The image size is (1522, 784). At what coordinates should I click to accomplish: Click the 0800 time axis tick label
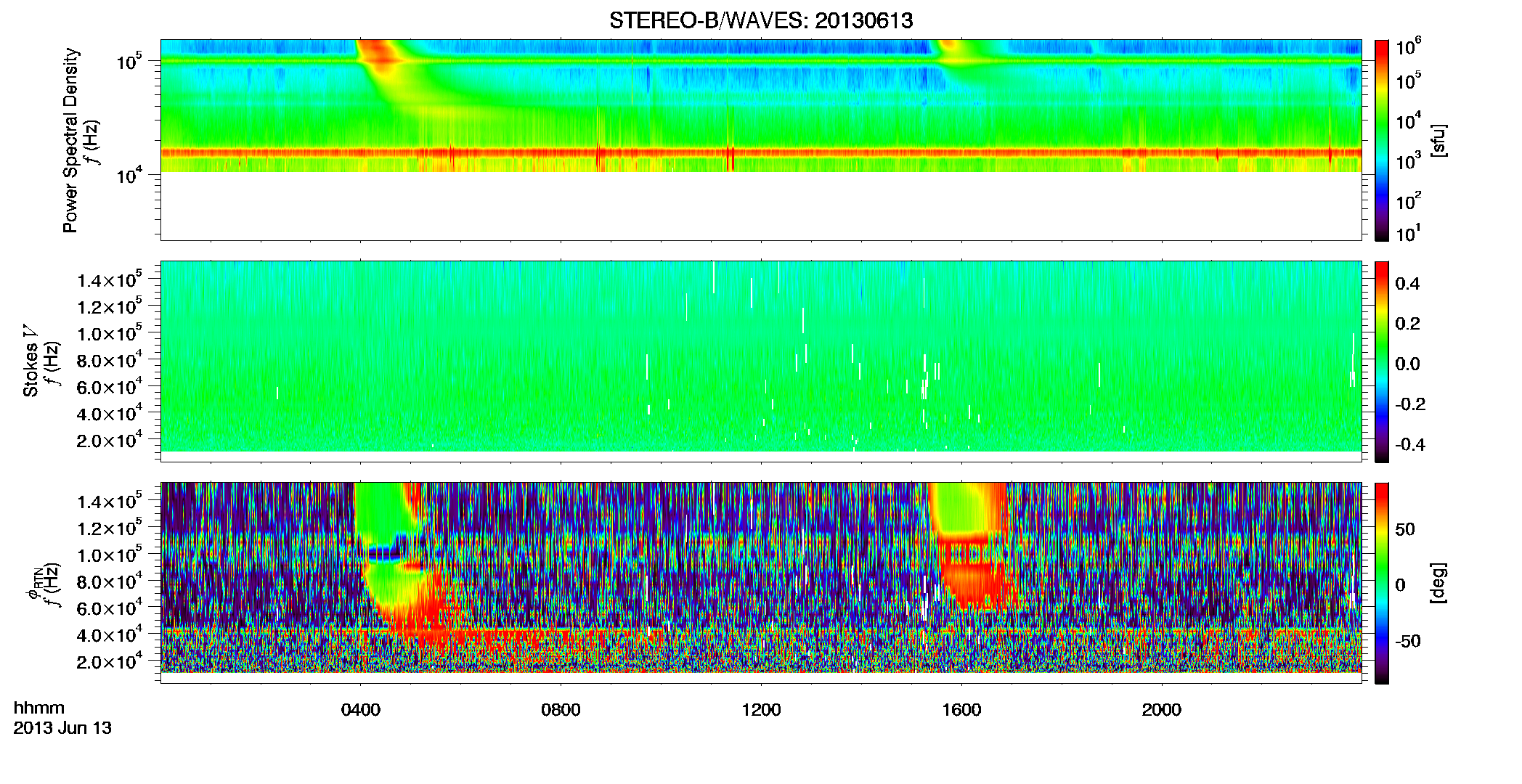[x=561, y=710]
